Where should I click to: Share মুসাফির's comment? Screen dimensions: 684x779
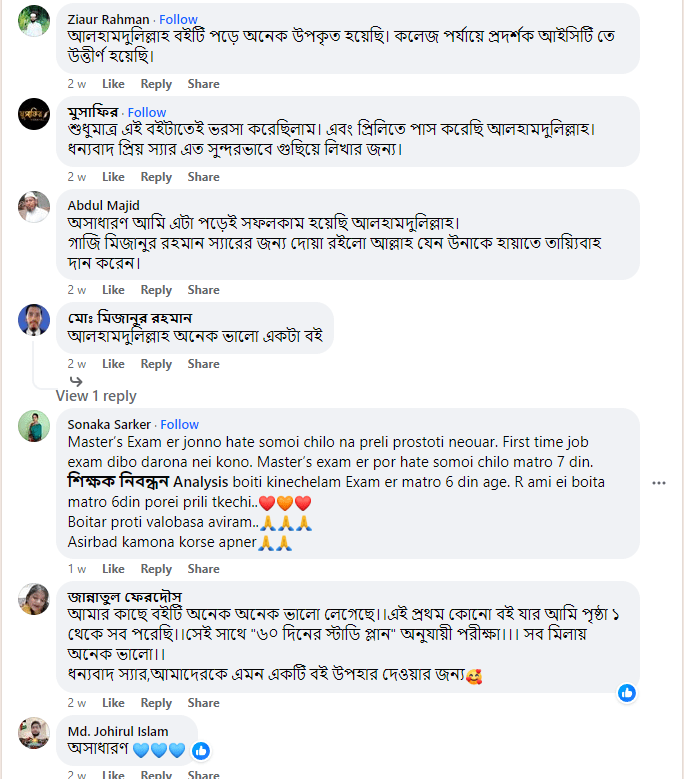point(203,177)
